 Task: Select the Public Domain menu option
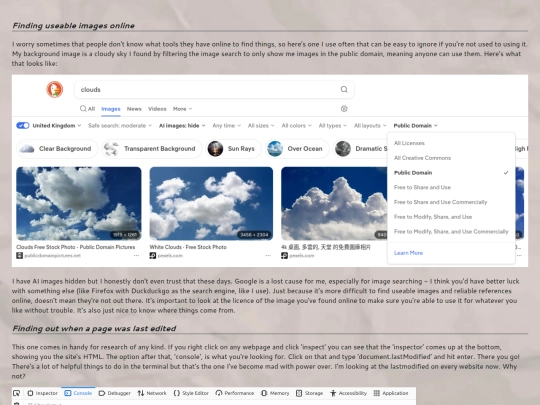(x=451, y=173)
